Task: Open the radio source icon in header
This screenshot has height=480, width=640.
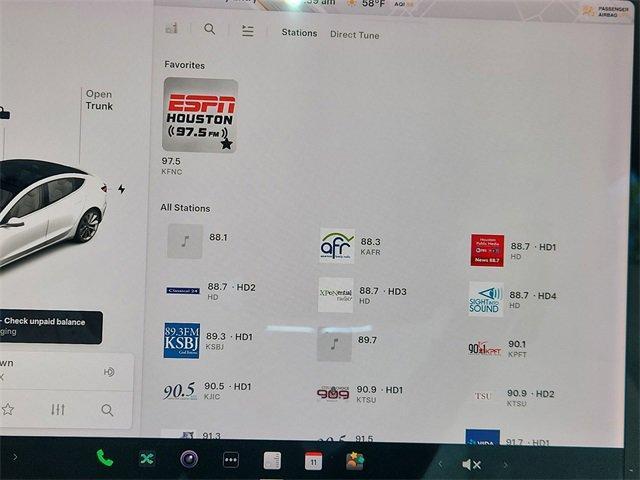Action: tap(172, 29)
